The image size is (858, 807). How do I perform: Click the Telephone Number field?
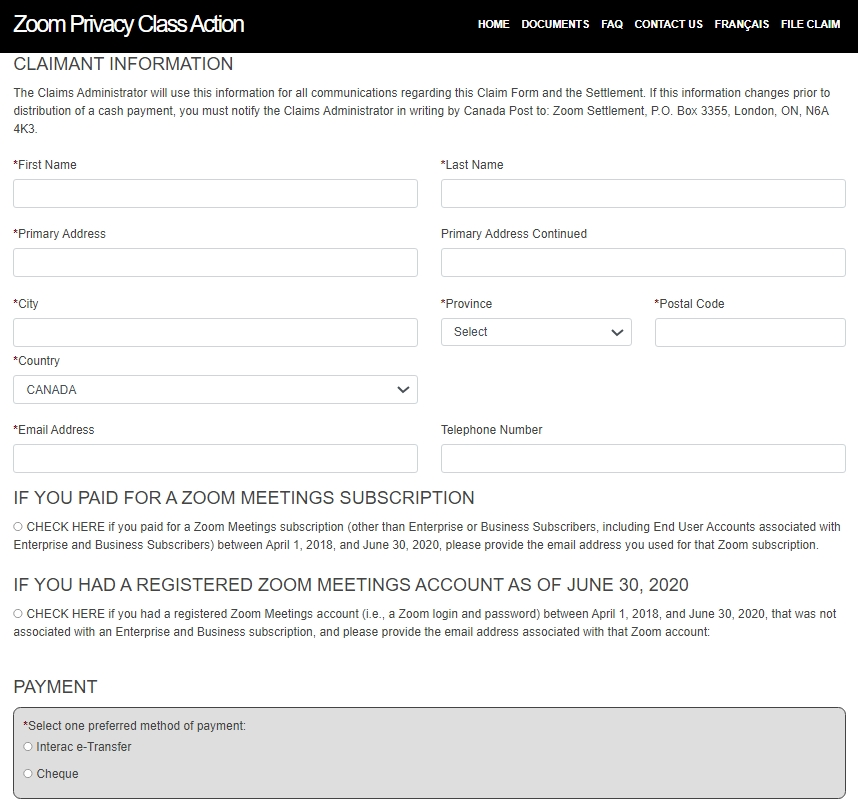[643, 458]
